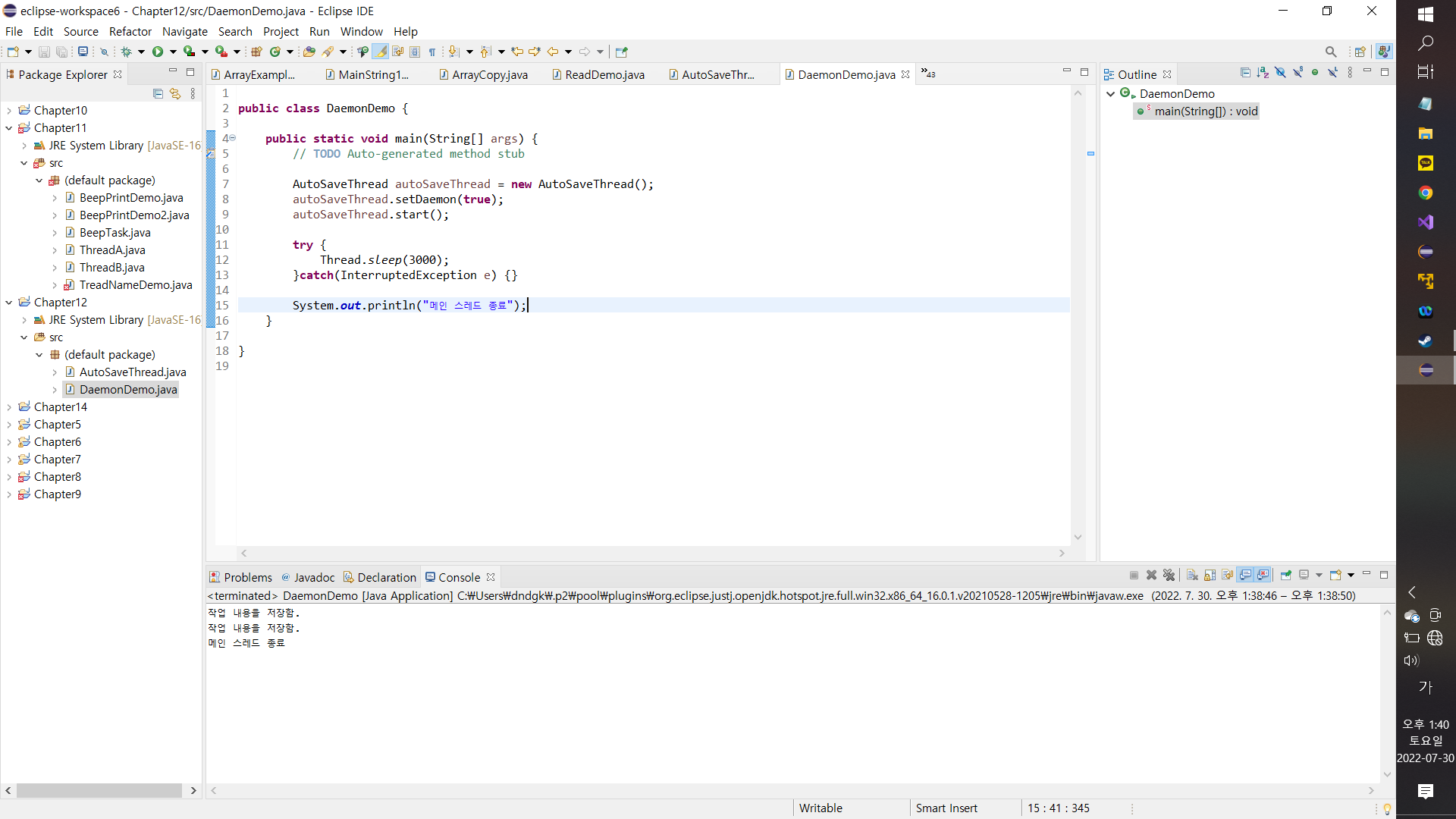1456x819 pixels.
Task: Click the Run (green play) toolbar button
Action: (157, 52)
